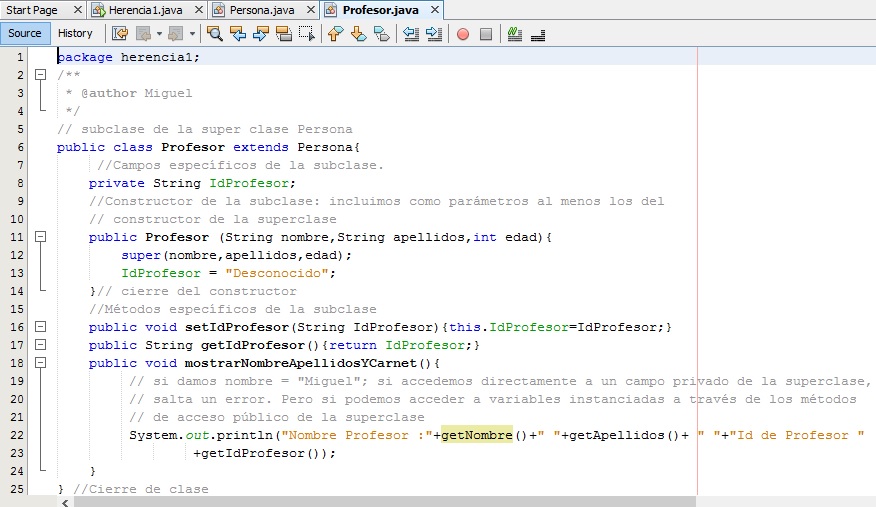This screenshot has height=507, width=876.
Task: Toggle Highlight Search icon
Action: tap(284, 33)
